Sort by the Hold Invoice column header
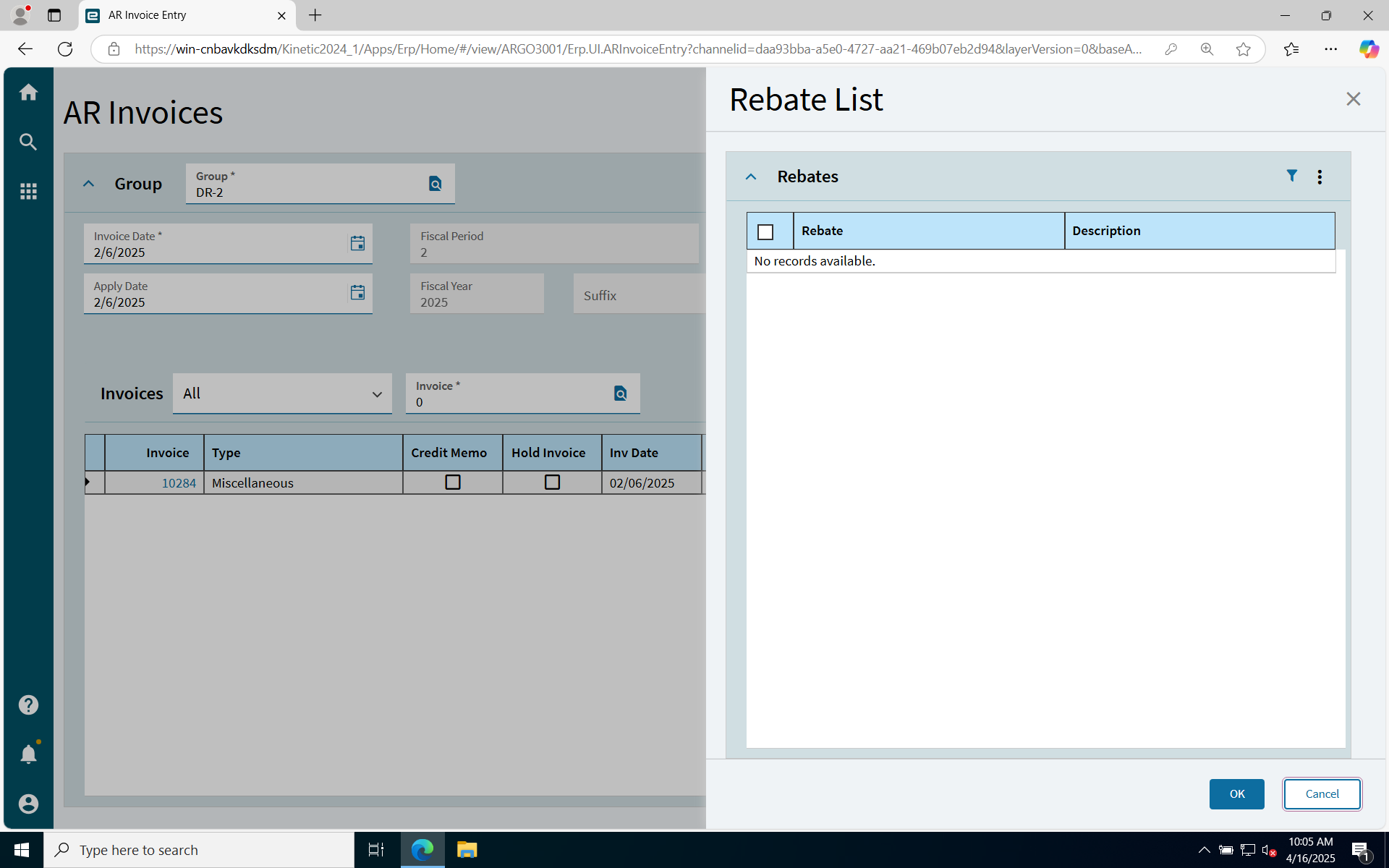The height and width of the screenshot is (868, 1389). pos(552,453)
